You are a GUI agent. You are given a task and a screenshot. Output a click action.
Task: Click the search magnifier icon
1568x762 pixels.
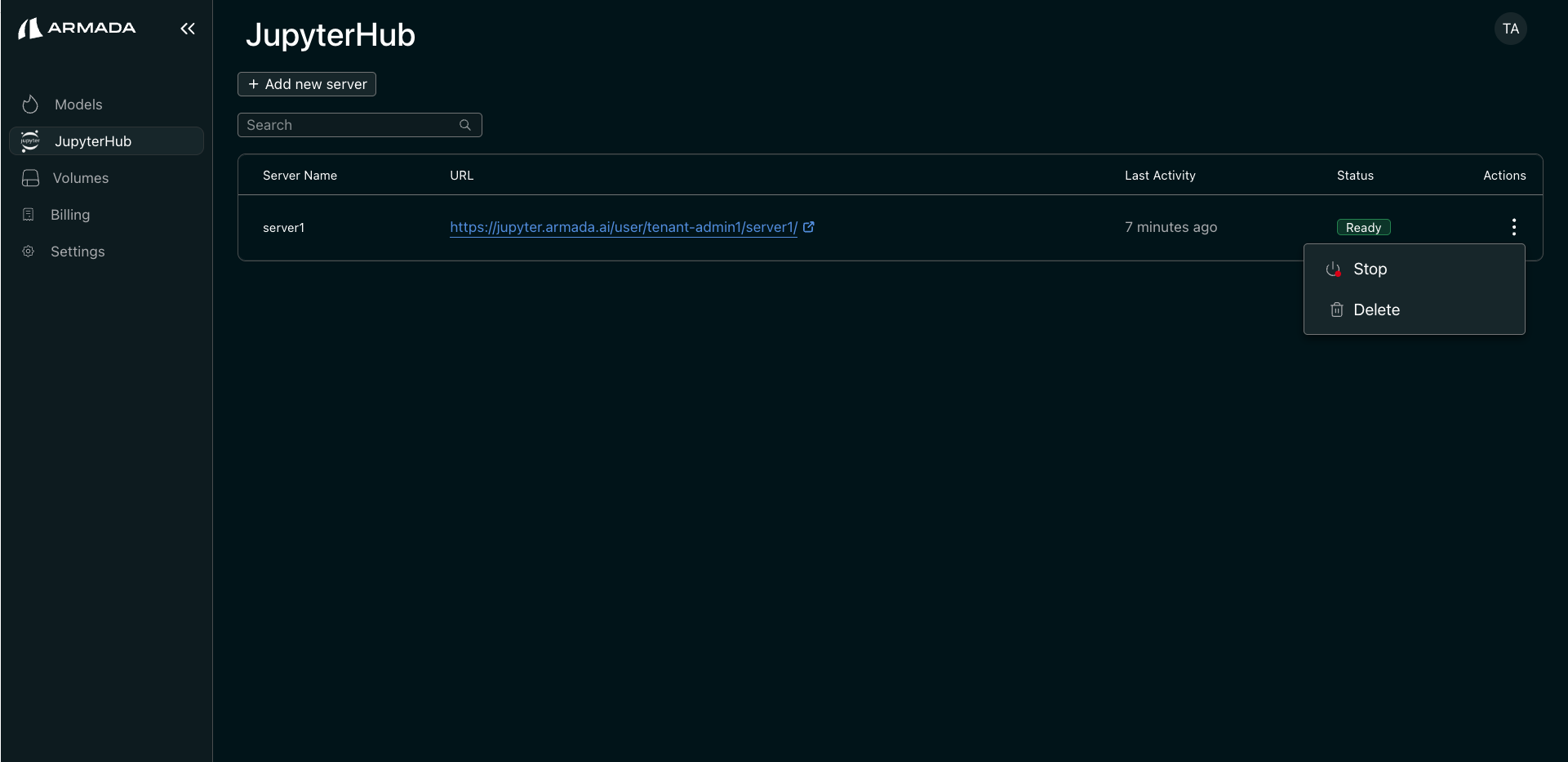[464, 125]
